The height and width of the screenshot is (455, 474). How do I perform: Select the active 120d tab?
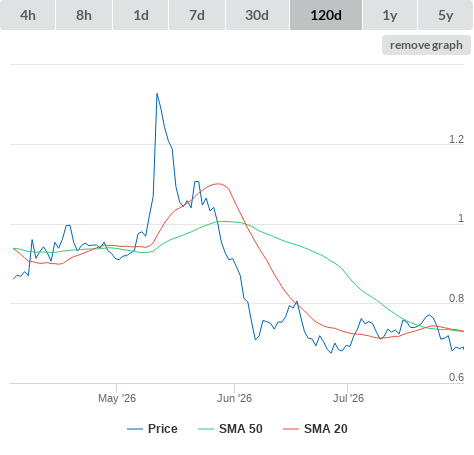pyautogui.click(x=326, y=15)
